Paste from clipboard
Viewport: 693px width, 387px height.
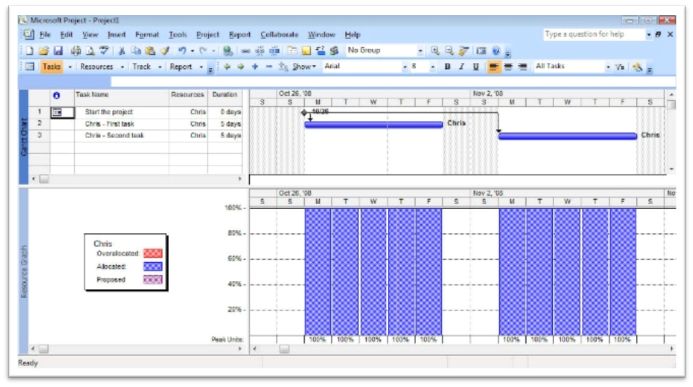pos(150,51)
